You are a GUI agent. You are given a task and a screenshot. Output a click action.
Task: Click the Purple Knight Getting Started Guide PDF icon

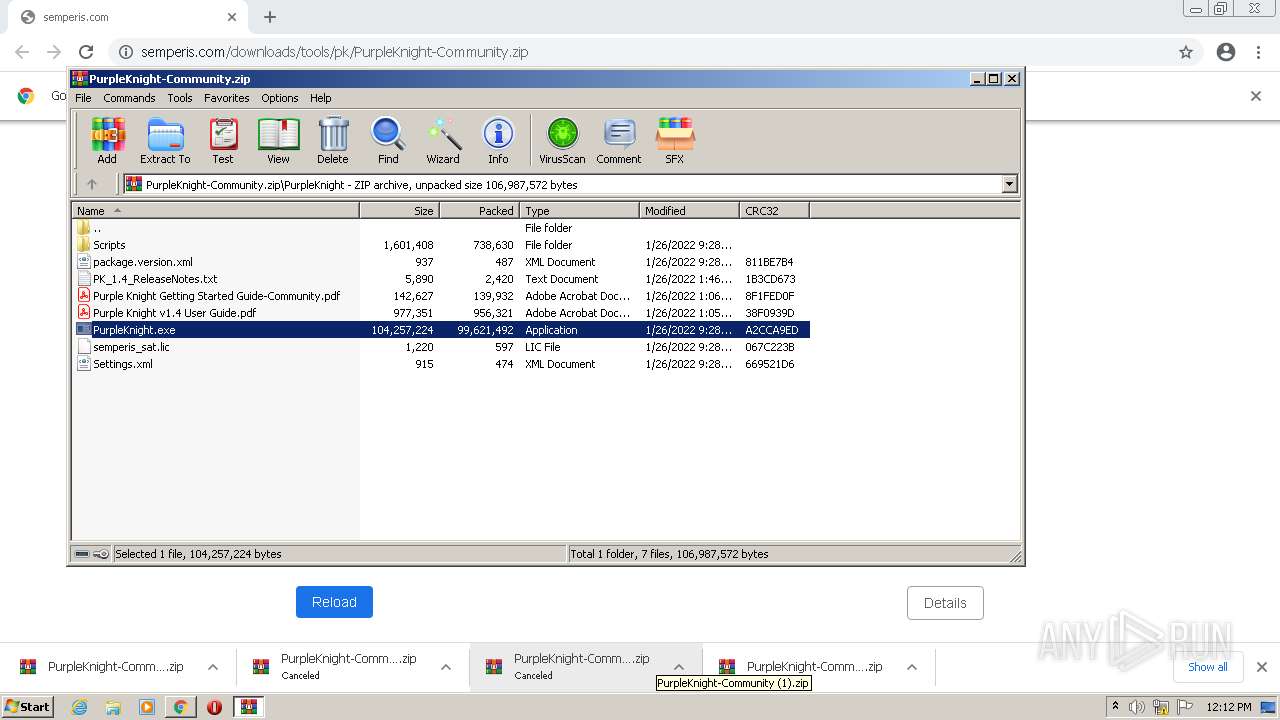point(84,296)
